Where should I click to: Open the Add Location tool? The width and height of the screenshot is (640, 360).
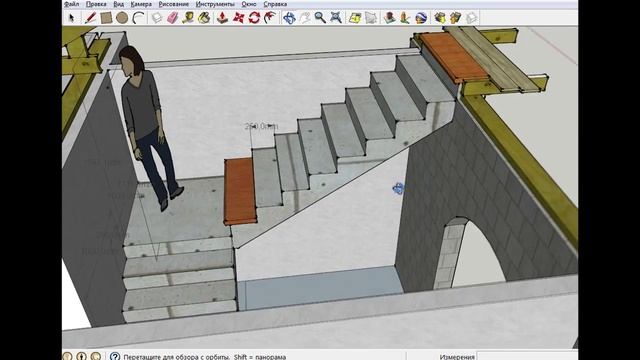(355, 18)
